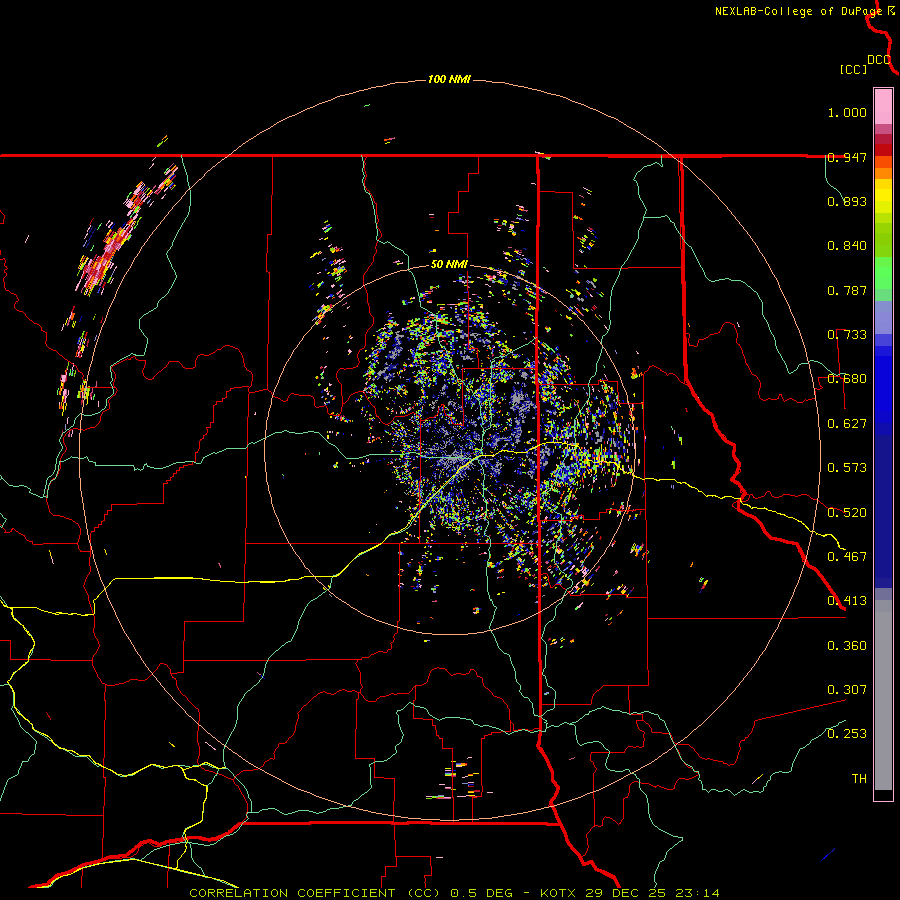Select the 0.733 scale value

847,335
